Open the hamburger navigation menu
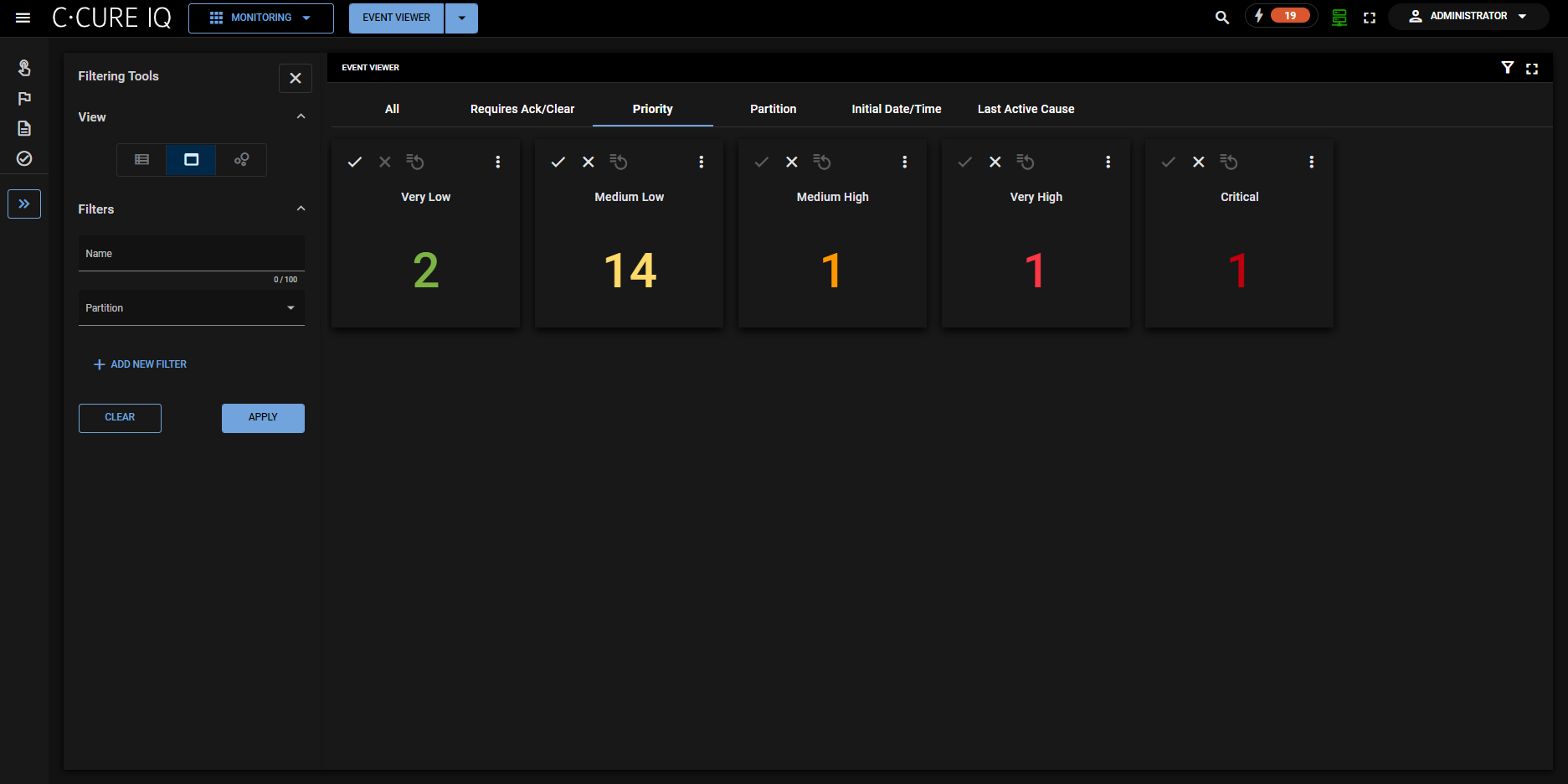The image size is (1568, 784). [x=23, y=18]
